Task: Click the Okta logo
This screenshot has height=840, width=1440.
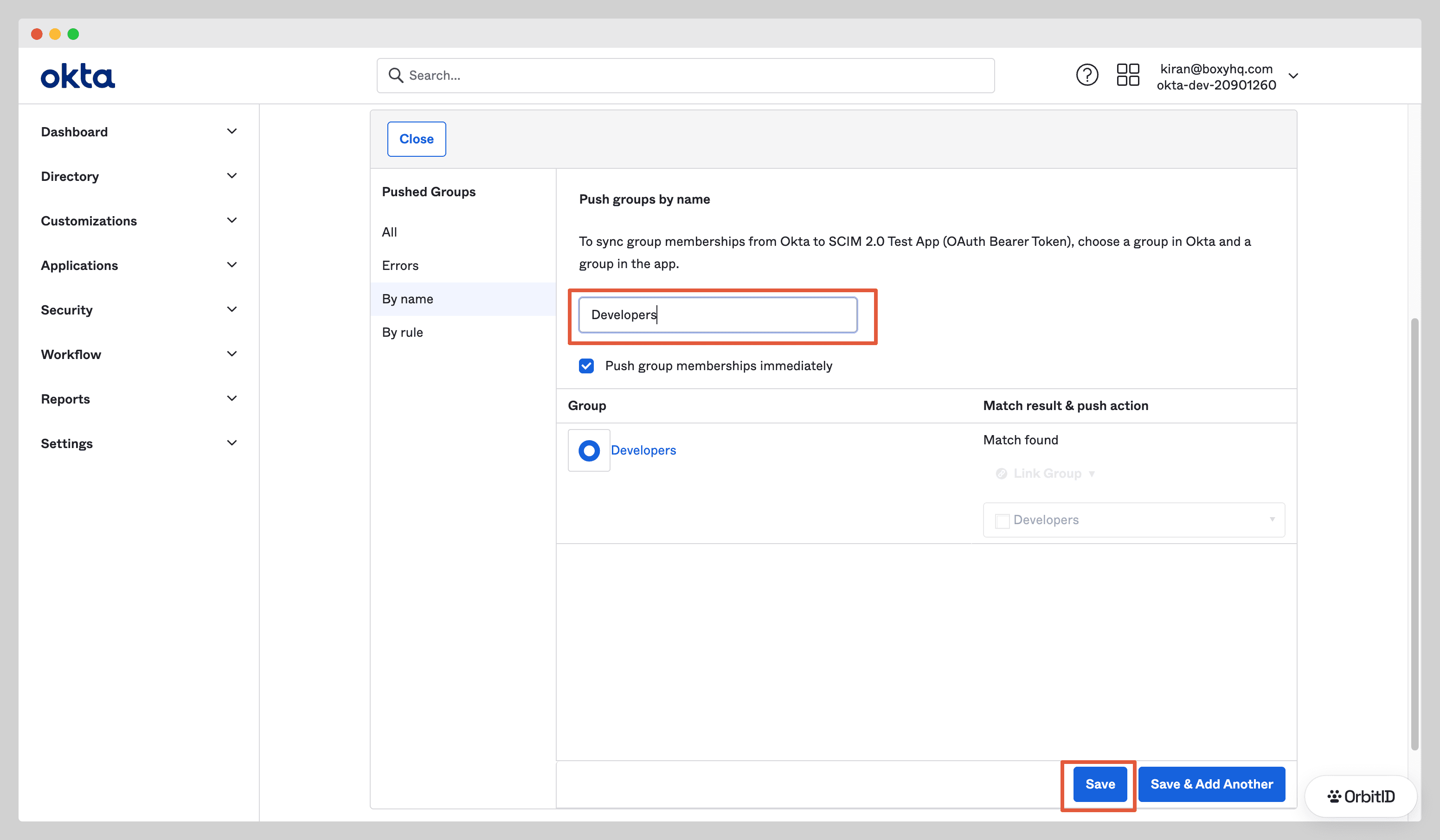Action: point(78,76)
